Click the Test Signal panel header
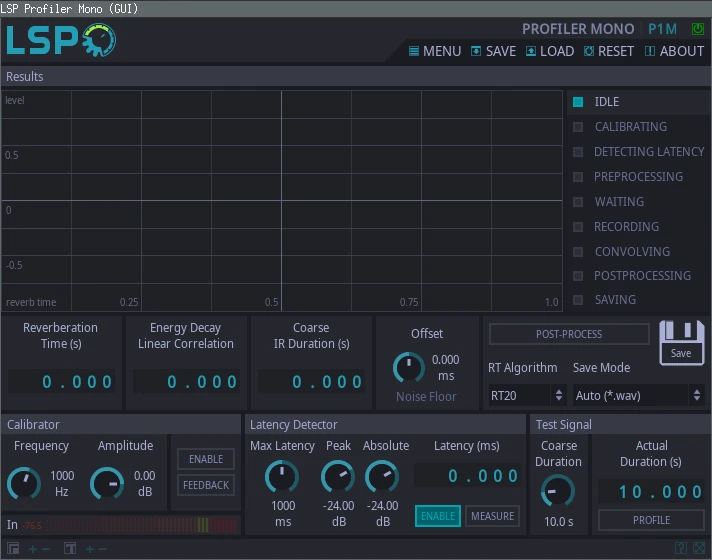Image resolution: width=712 pixels, height=560 pixels. click(620, 425)
